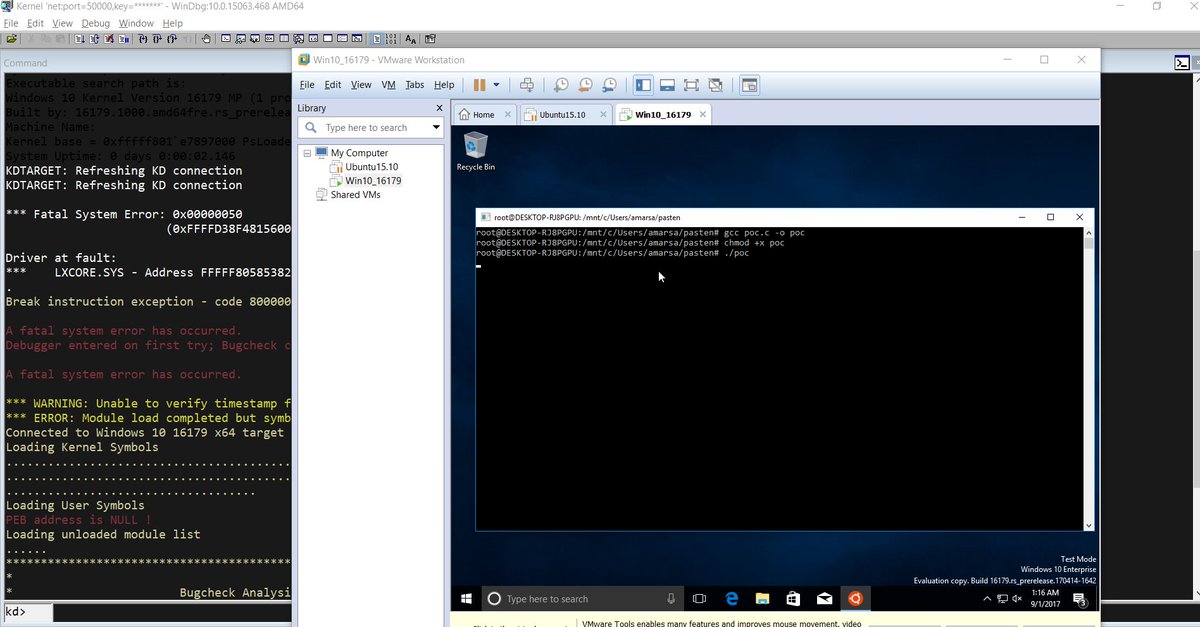Screen dimensions: 1200x627
Task: Toggle WinDbg source mode on
Action: (378, 39)
